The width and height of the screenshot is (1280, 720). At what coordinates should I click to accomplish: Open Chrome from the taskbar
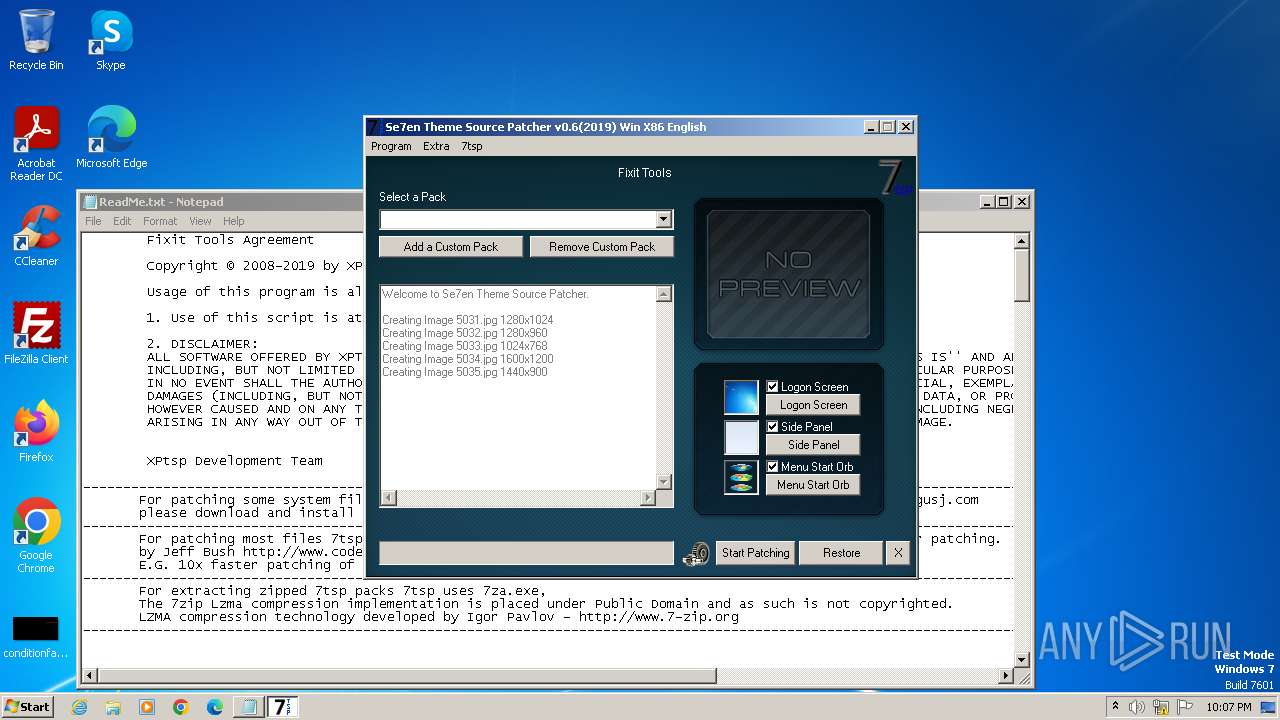tap(181, 707)
